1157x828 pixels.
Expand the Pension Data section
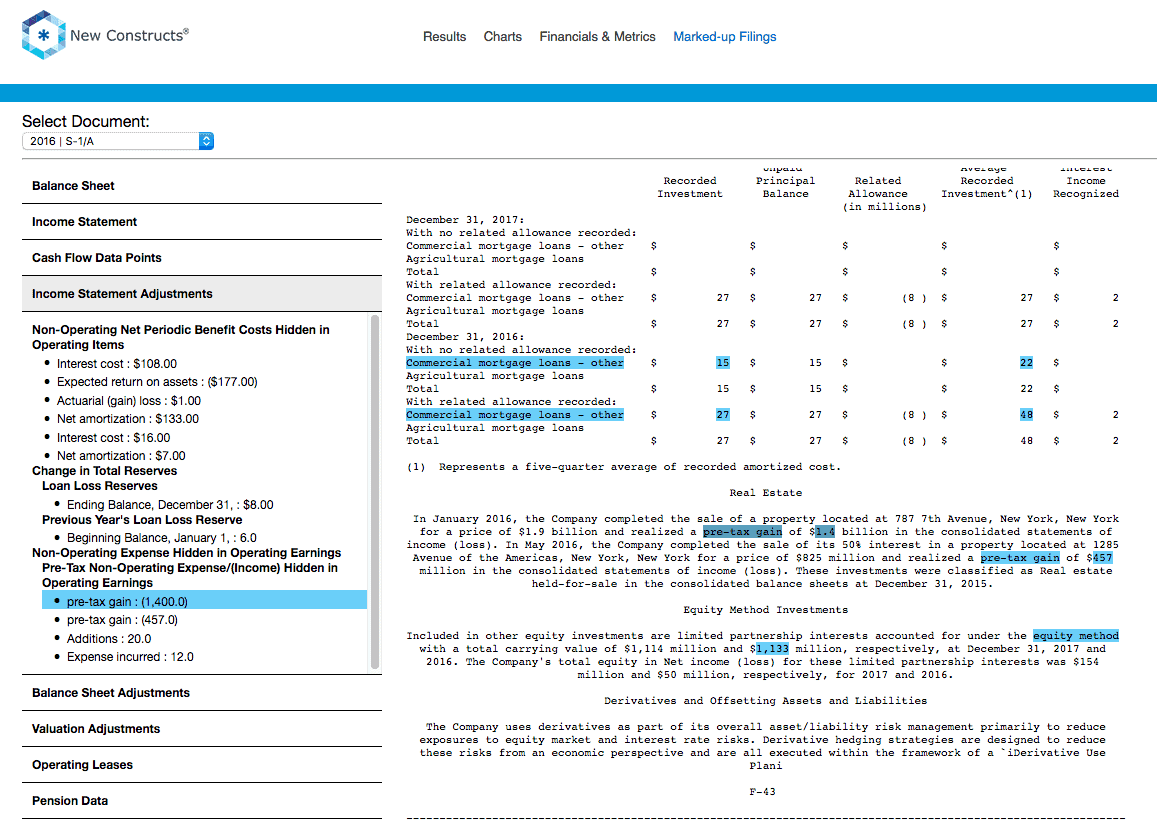tap(202, 801)
